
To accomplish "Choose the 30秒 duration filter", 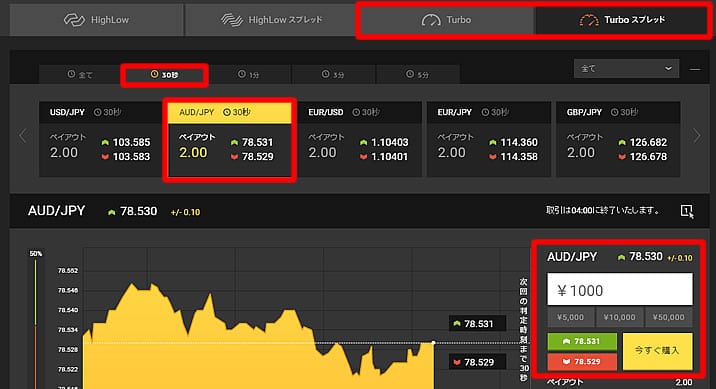I will point(164,75).
